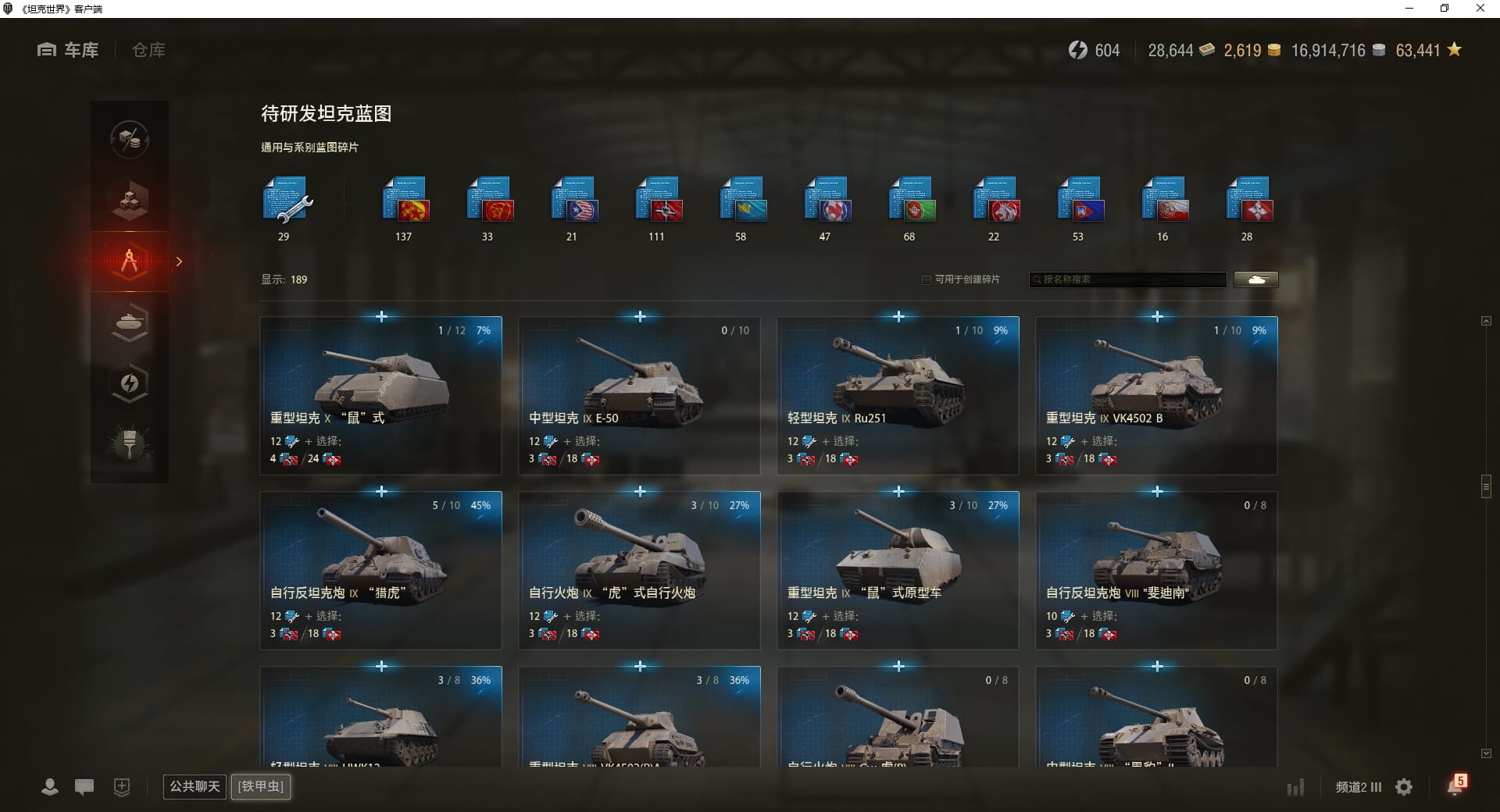
Task: Click scroll down arrow of blueprint list
Action: click(1486, 753)
